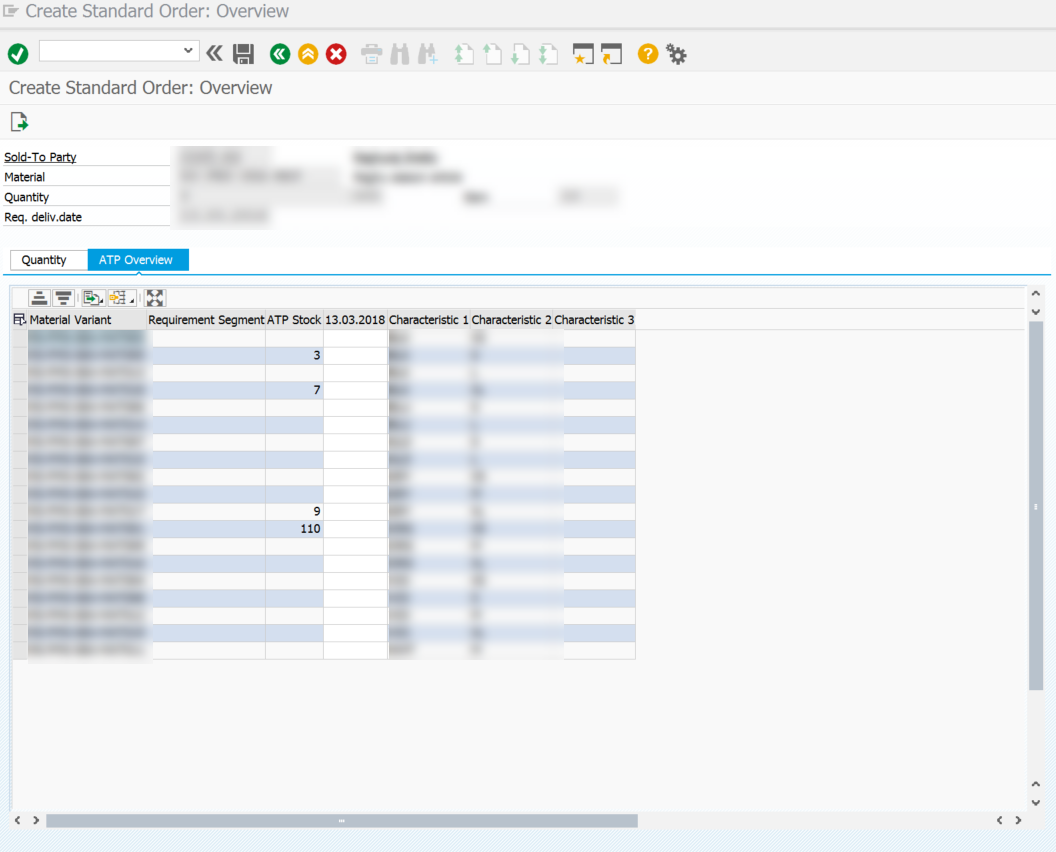Open the grid layout selection dropdown
This screenshot has width=1056, height=852.
[122, 298]
